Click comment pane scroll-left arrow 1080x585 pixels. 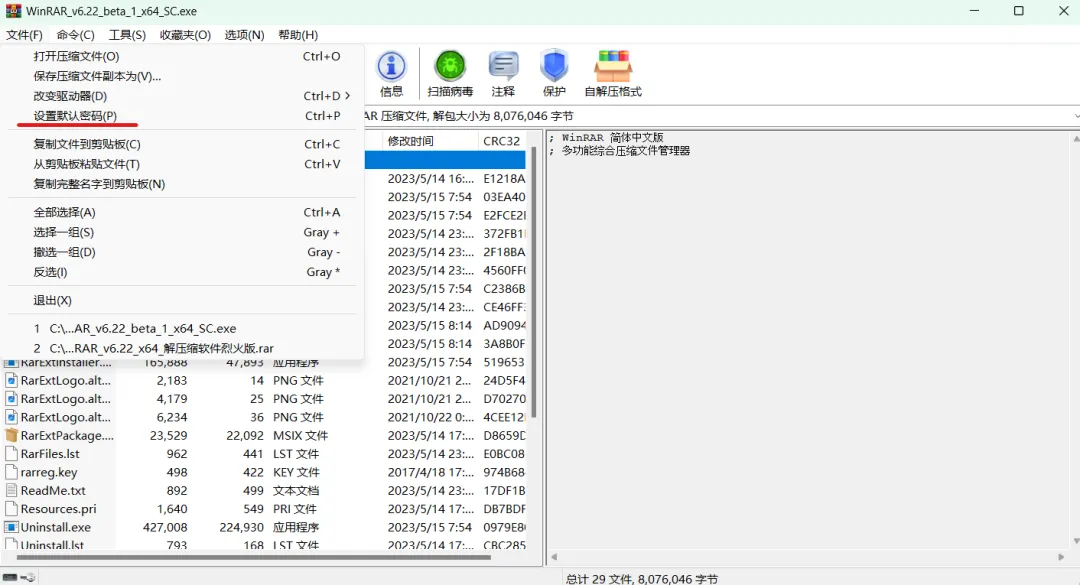pos(554,557)
